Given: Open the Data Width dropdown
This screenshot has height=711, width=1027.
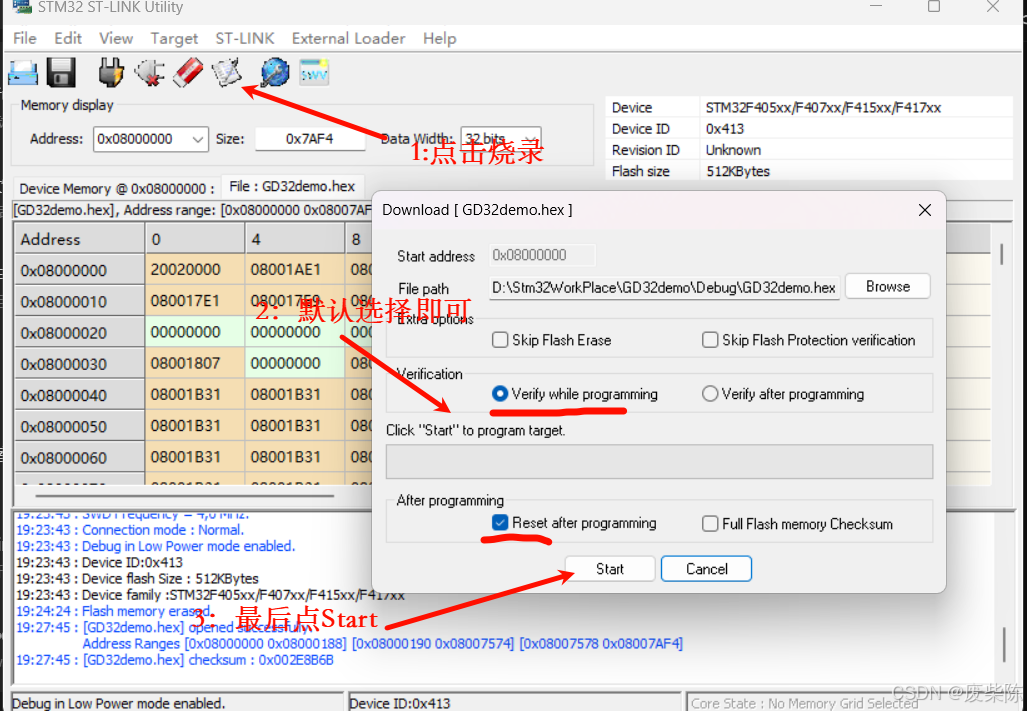Looking at the screenshot, I should tap(531, 139).
